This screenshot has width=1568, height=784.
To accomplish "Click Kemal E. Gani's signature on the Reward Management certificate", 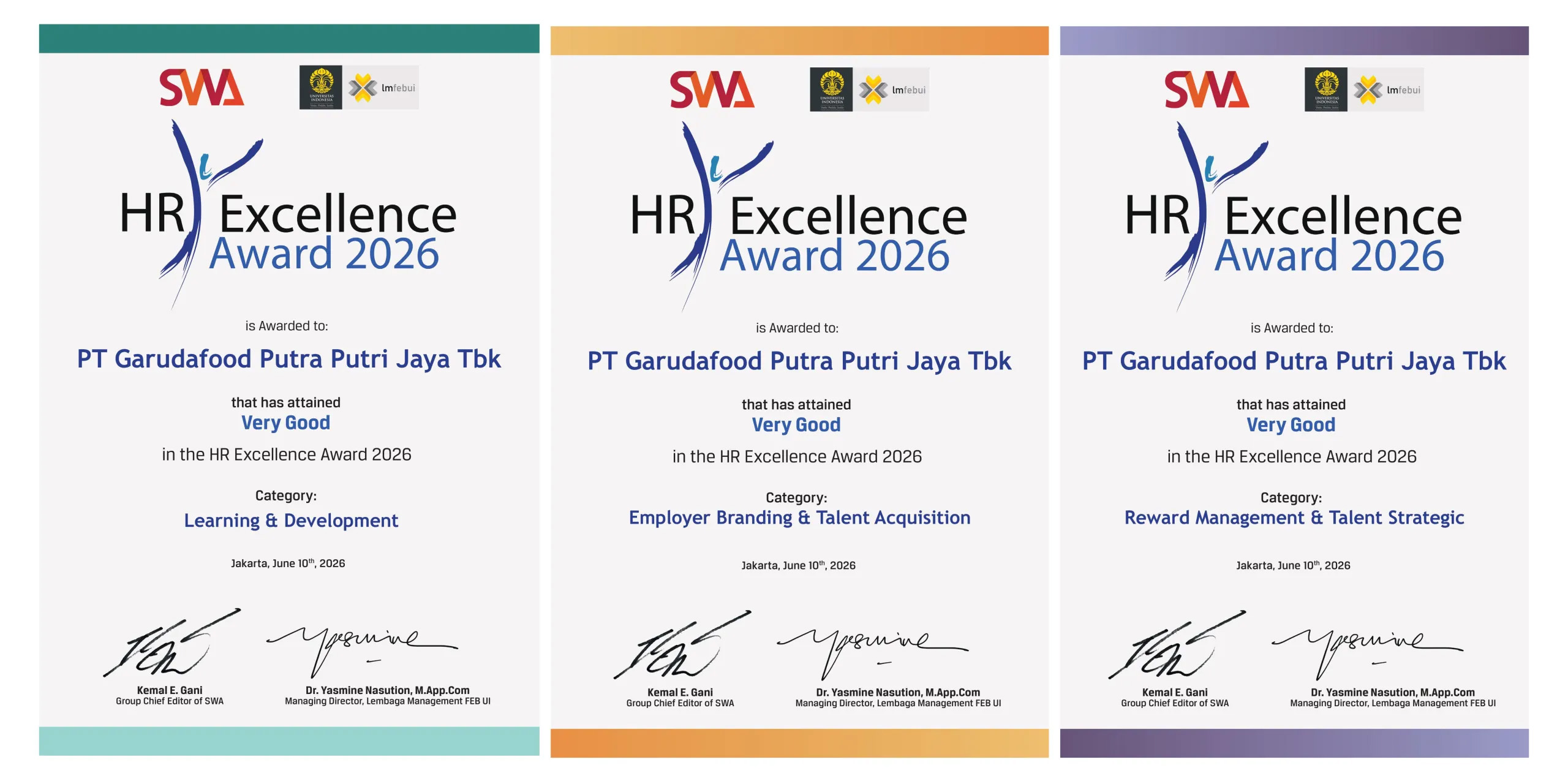I will pyautogui.click(x=1177, y=644).
